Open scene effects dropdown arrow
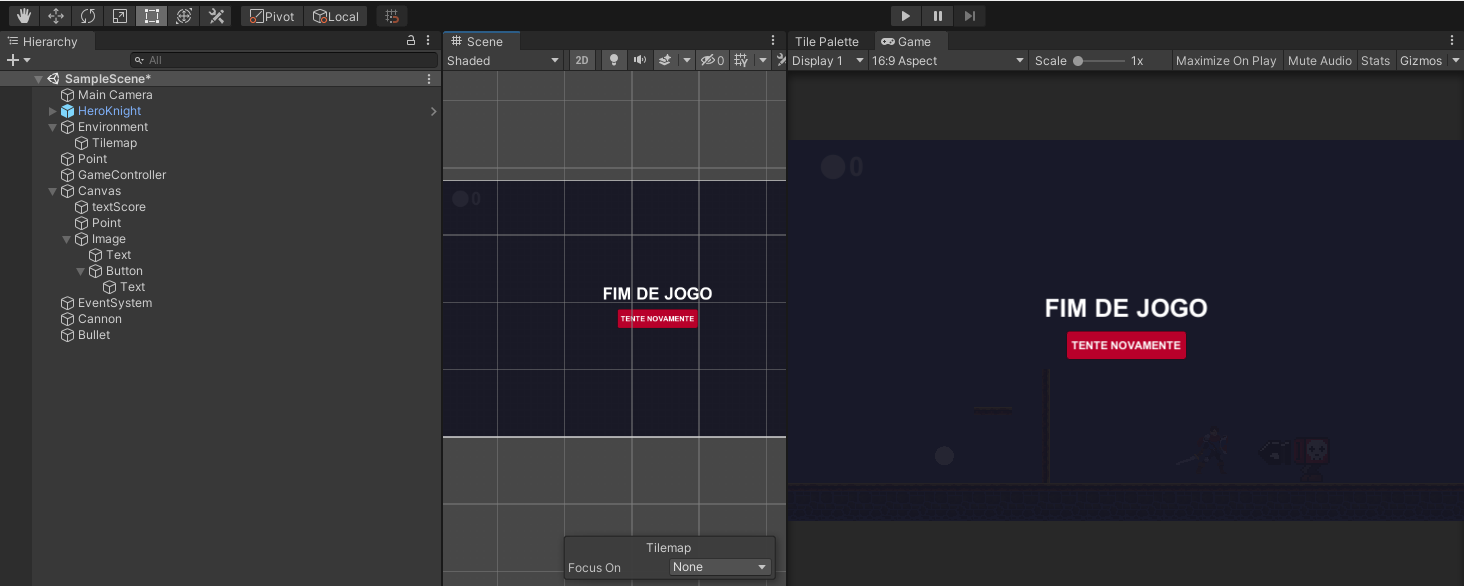The width and height of the screenshot is (1464, 586). pyautogui.click(x=686, y=60)
